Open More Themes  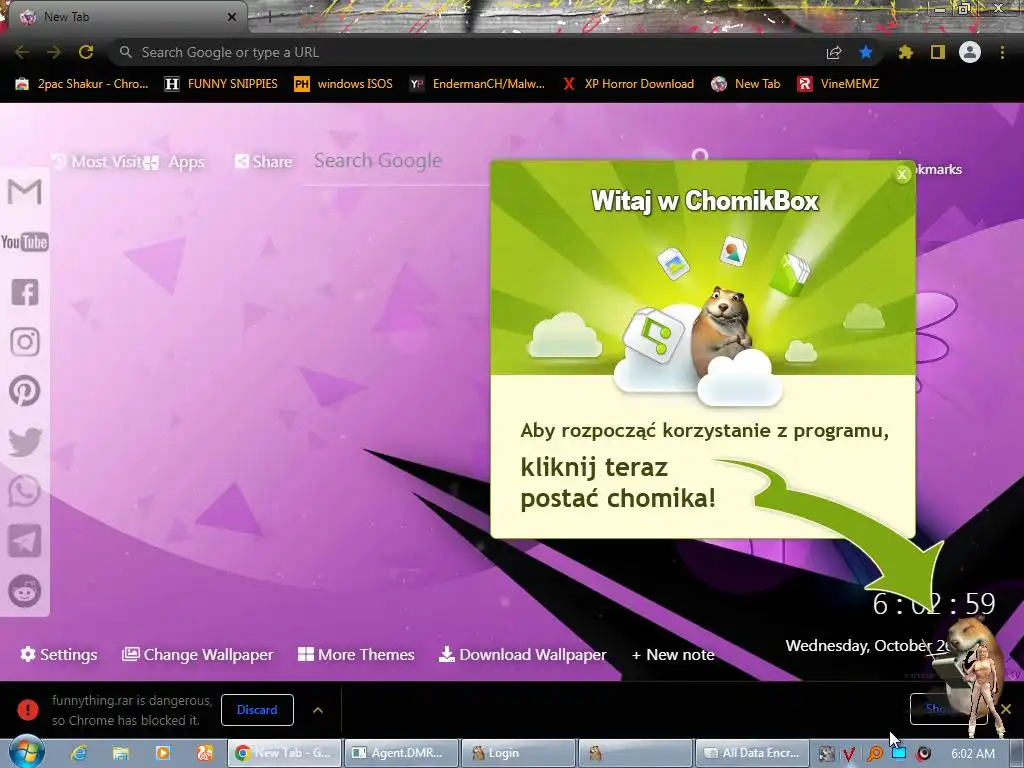(356, 654)
